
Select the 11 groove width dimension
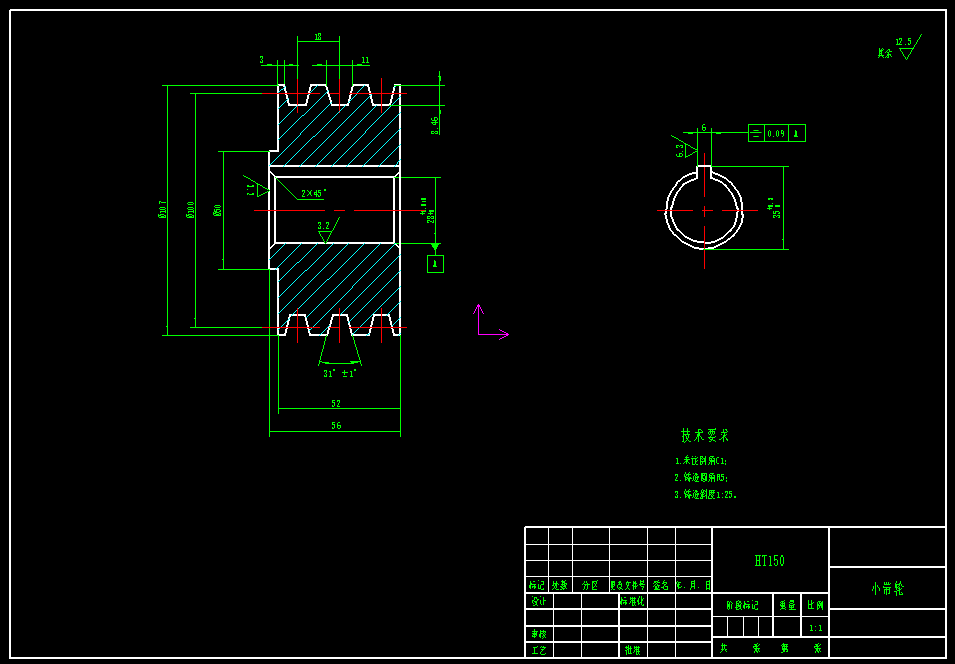pyautogui.click(x=365, y=60)
